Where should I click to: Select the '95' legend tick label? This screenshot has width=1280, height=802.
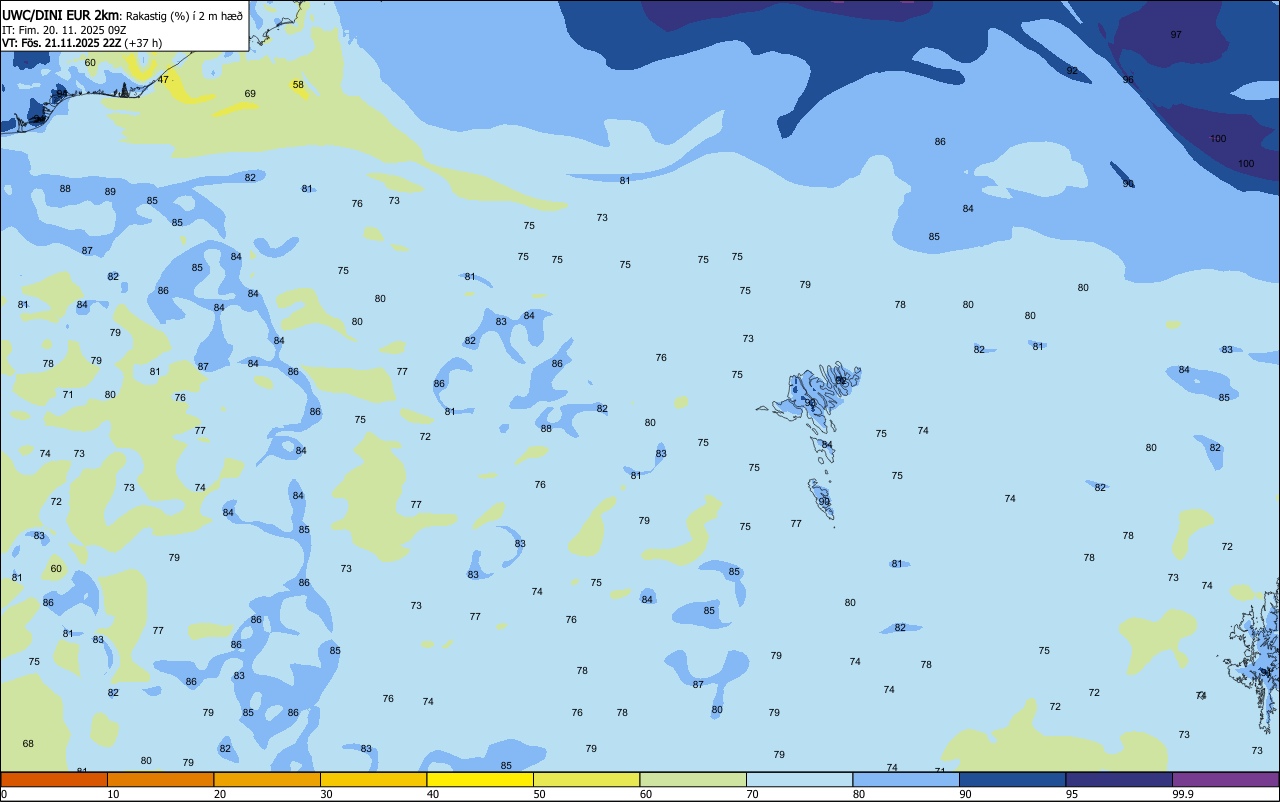1072,794
